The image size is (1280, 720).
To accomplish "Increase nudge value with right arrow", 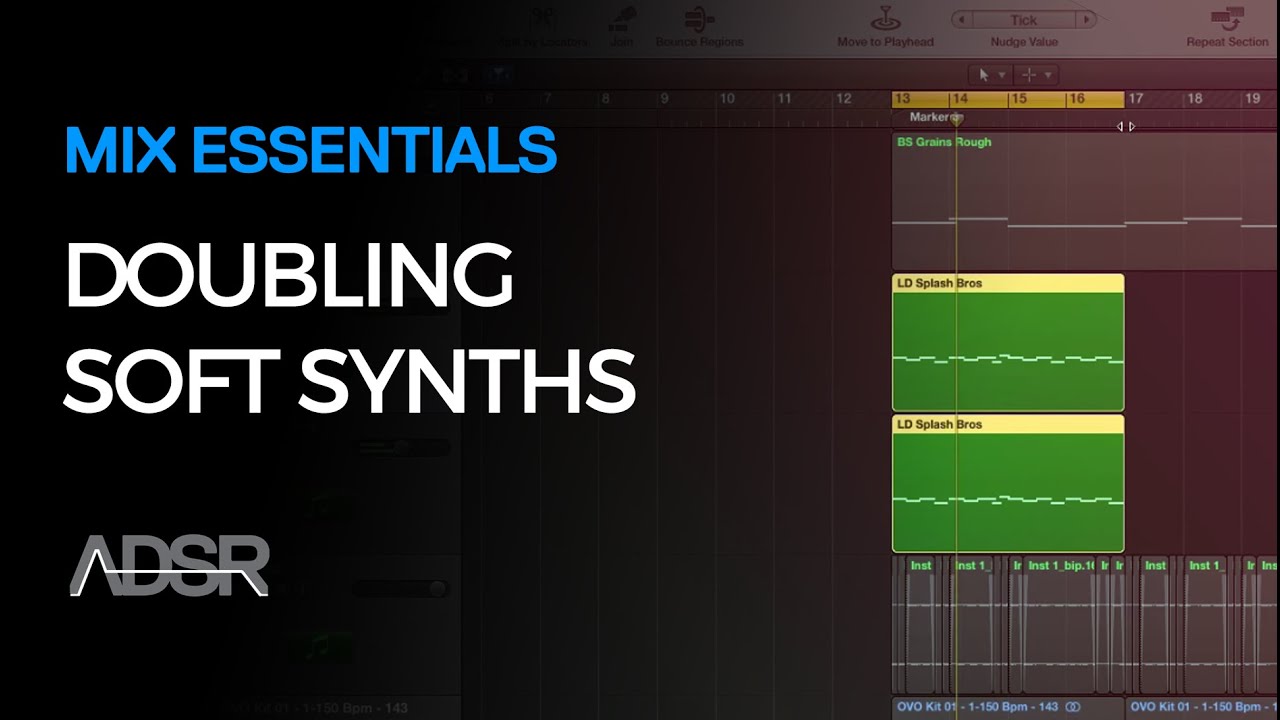I will 1085,20.
